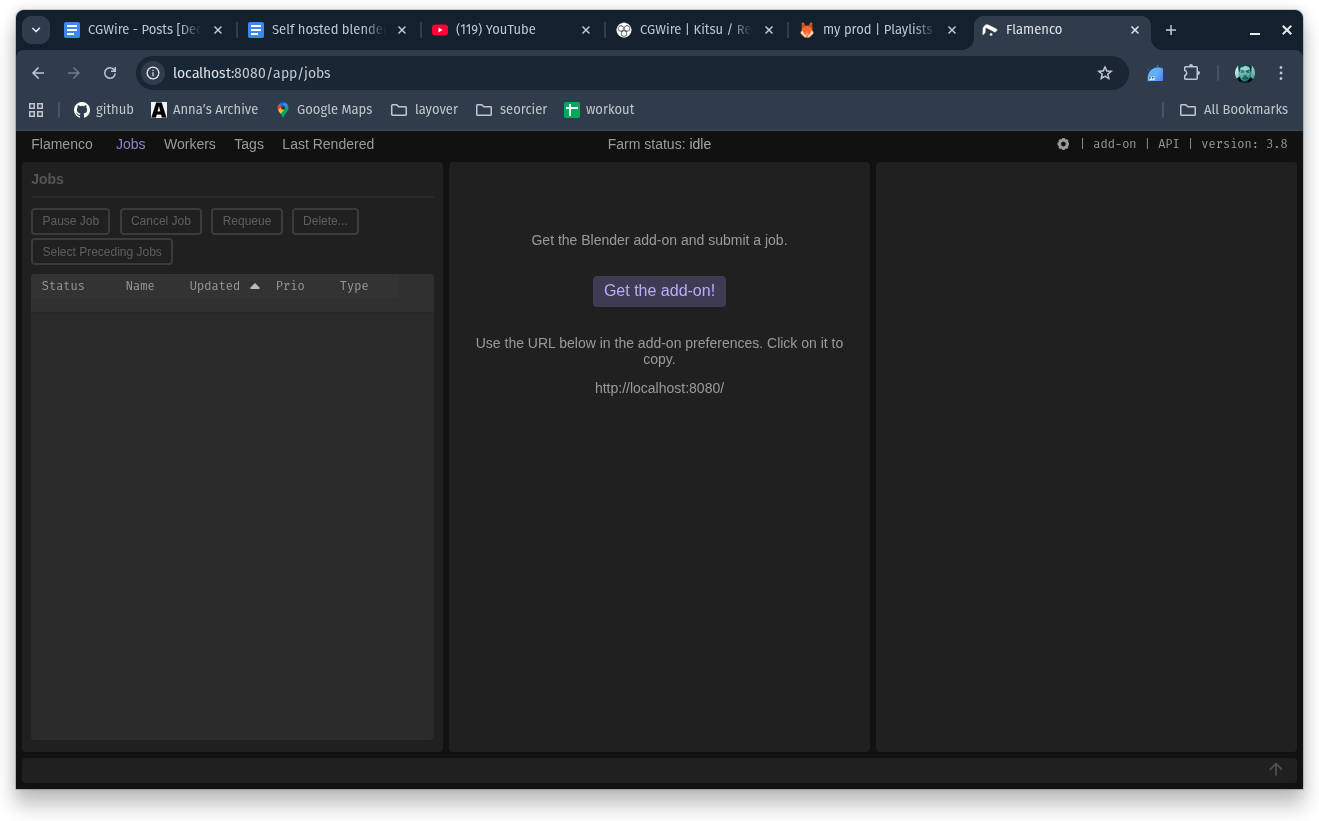This screenshot has width=1319, height=821.
Task: Close the Flamenco tab
Action: coord(1135,30)
